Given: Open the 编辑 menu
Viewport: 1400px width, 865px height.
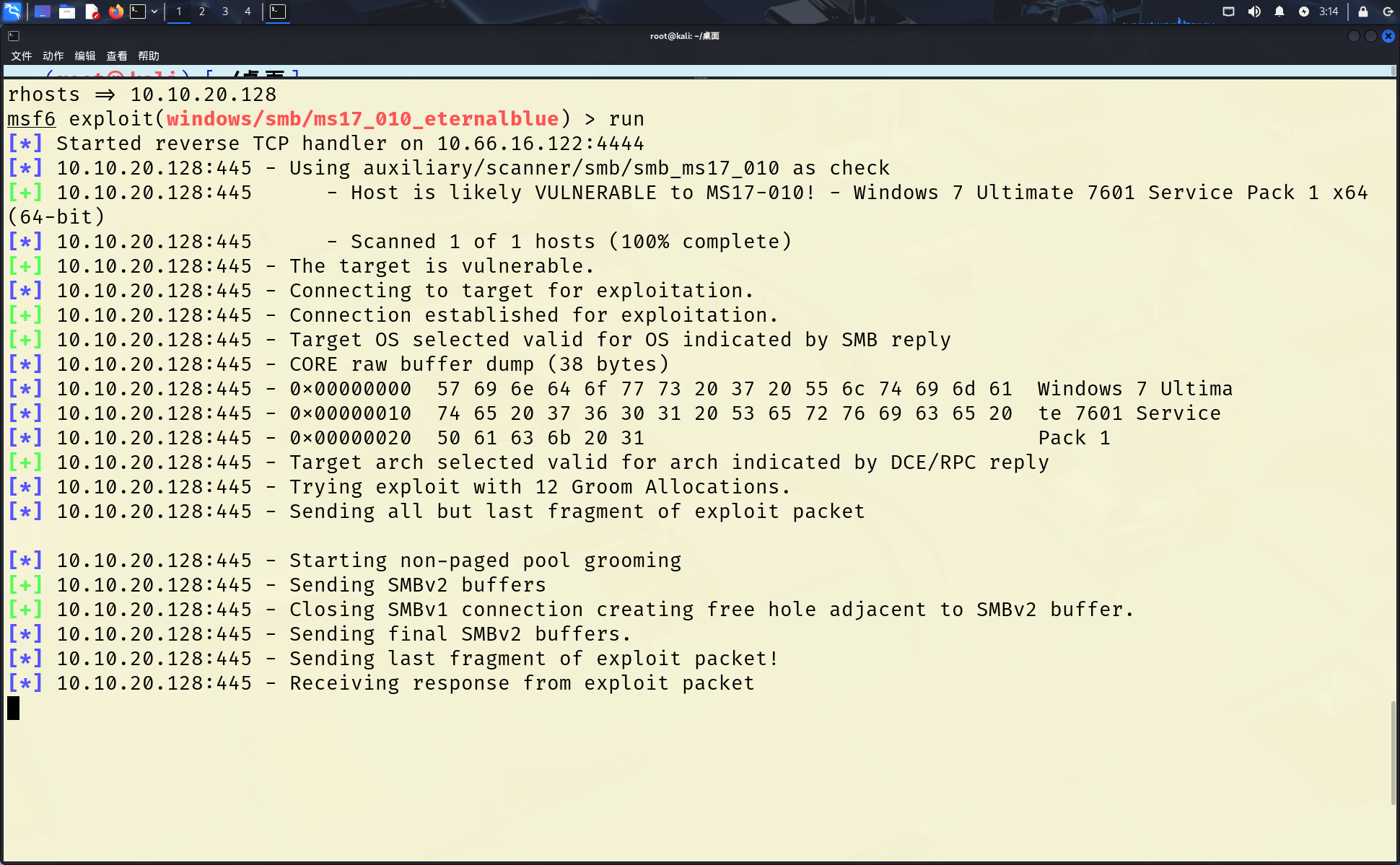Looking at the screenshot, I should [84, 56].
